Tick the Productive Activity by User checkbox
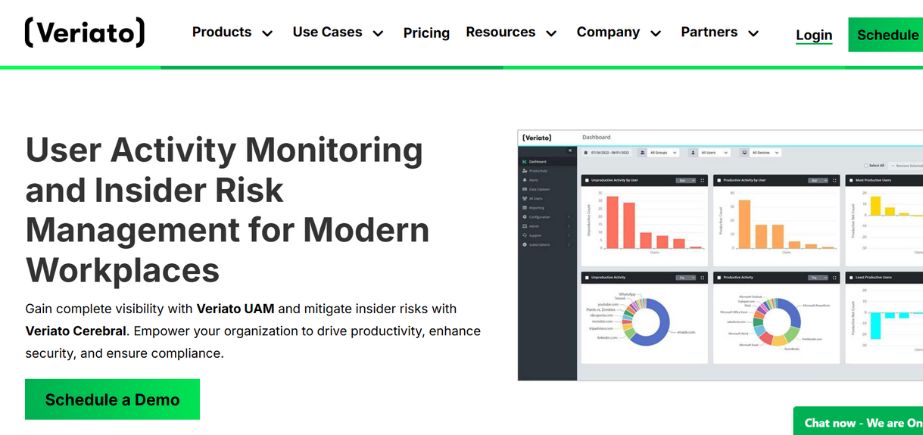This screenshot has width=923, height=435. pos(719,181)
